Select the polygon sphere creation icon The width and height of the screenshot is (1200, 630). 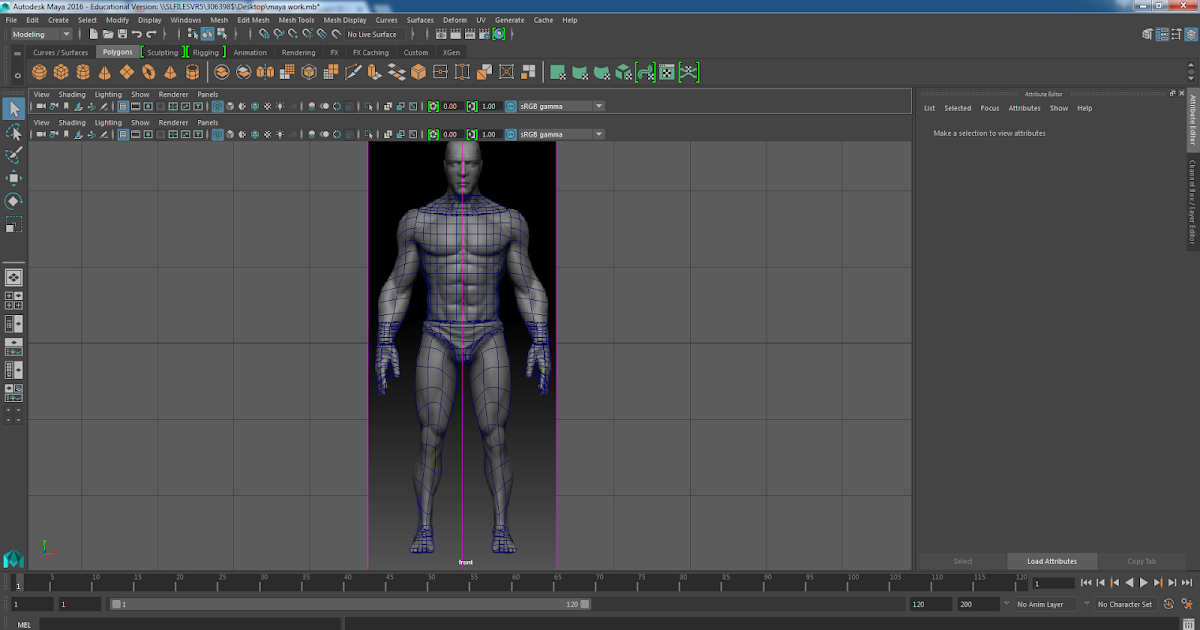click(38, 71)
